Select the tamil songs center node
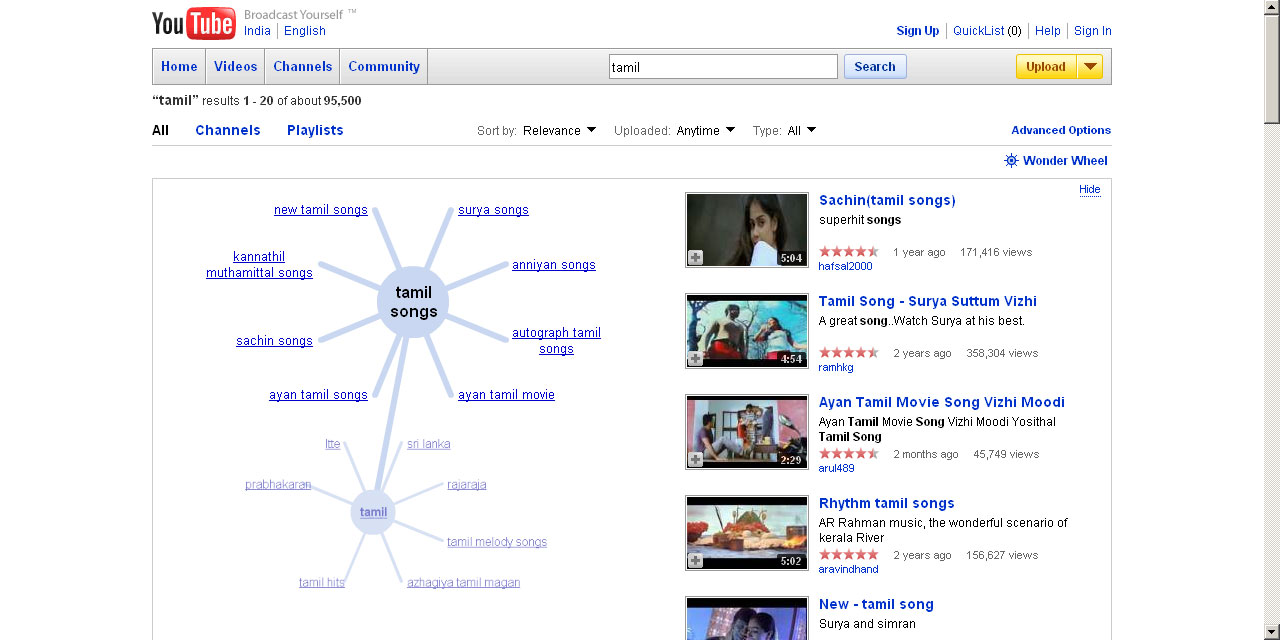 (x=413, y=302)
